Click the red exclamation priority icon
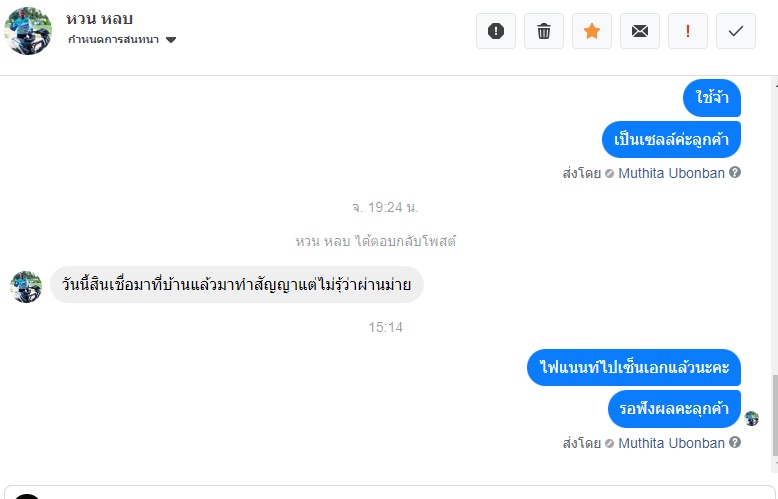The image size is (778, 499). click(688, 31)
